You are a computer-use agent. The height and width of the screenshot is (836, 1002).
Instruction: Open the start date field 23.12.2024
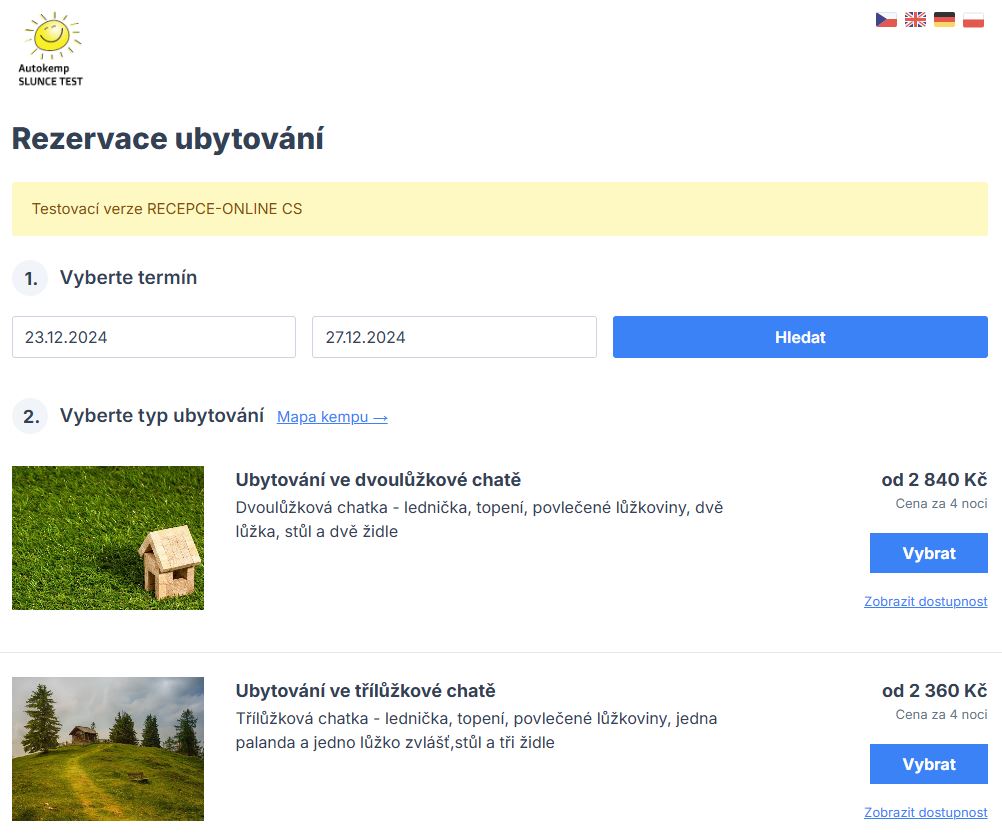point(154,337)
